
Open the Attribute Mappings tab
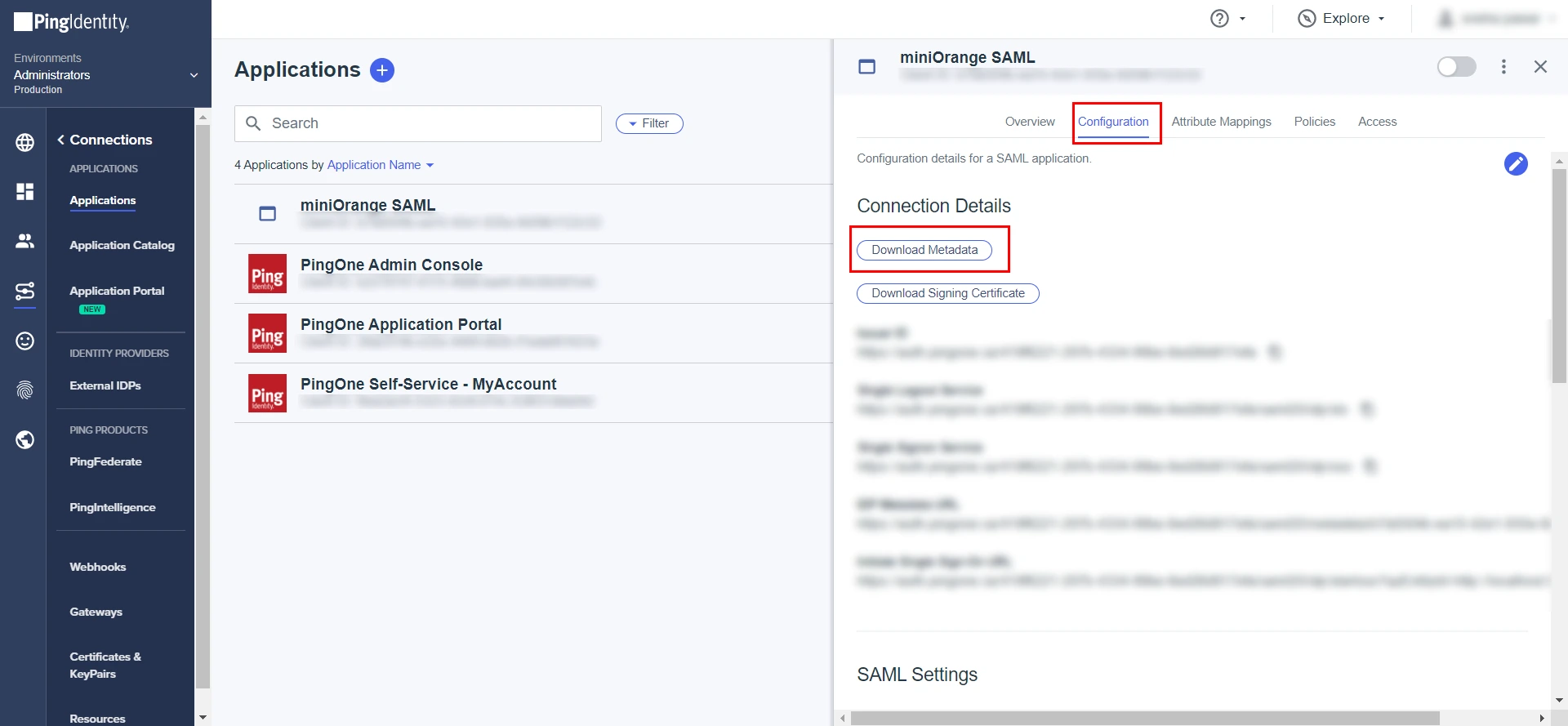(1221, 122)
